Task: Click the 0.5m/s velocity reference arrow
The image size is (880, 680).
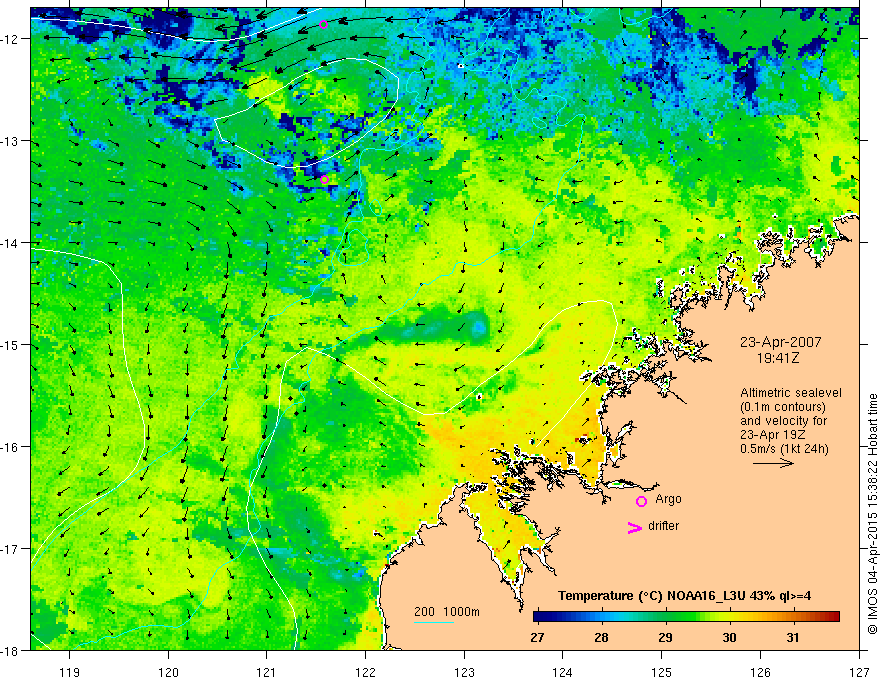Action: pyautogui.click(x=773, y=463)
